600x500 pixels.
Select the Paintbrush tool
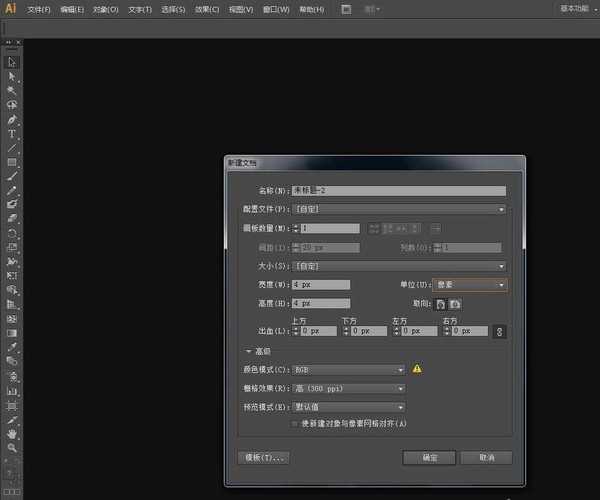point(12,176)
